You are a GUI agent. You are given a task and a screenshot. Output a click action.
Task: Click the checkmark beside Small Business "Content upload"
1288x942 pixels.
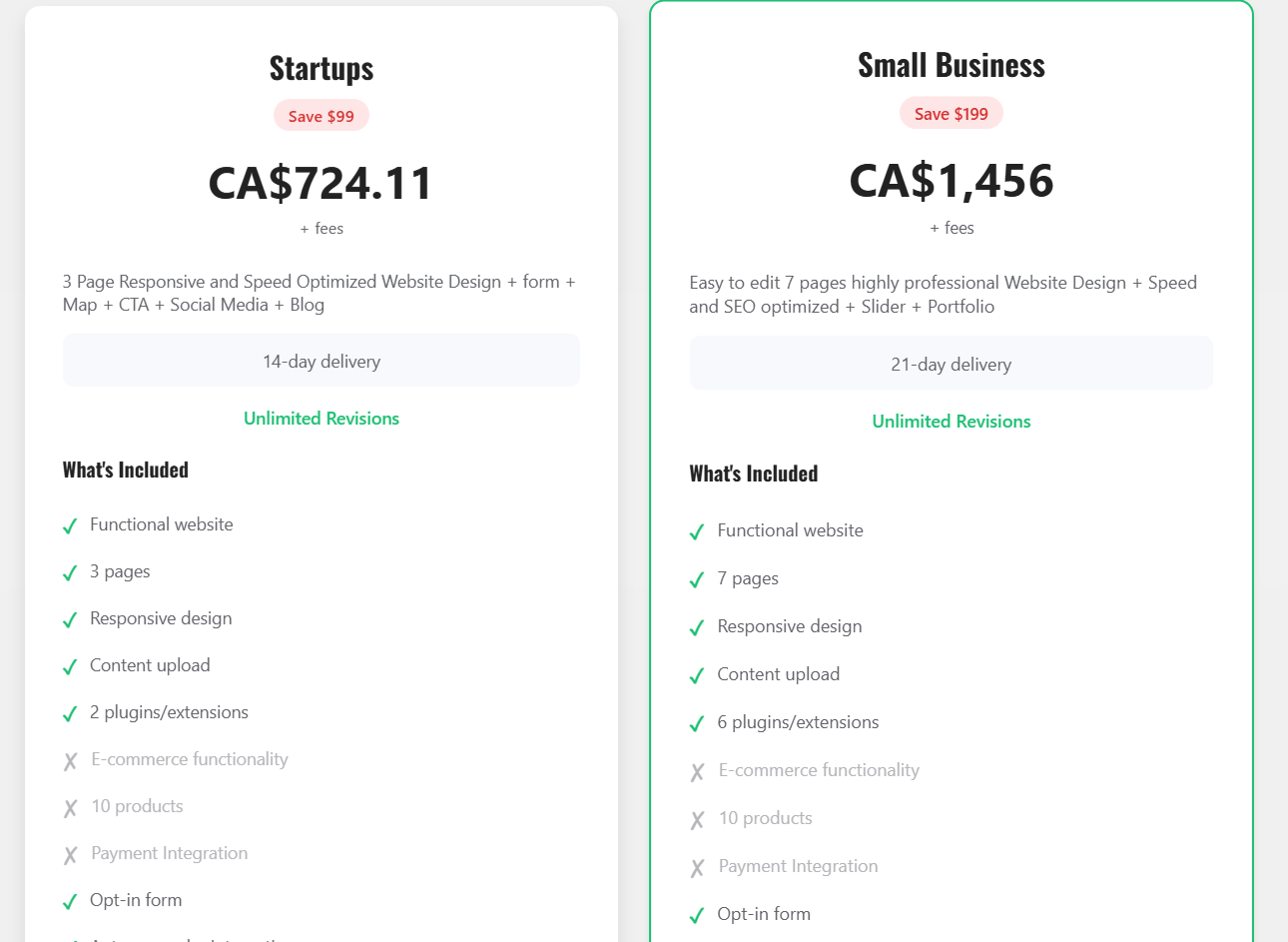pos(697,676)
